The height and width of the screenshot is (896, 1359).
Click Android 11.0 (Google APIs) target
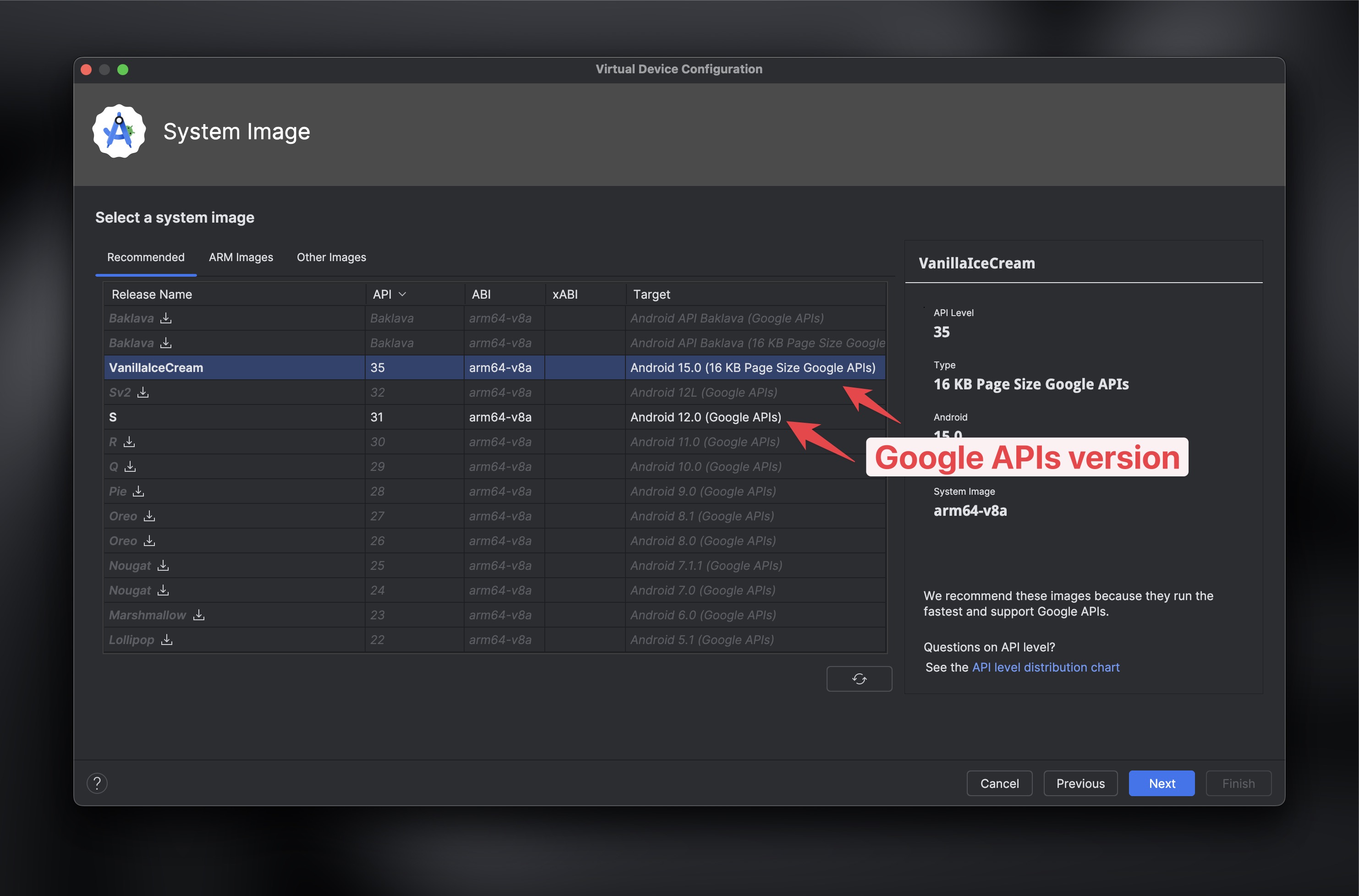tap(705, 442)
